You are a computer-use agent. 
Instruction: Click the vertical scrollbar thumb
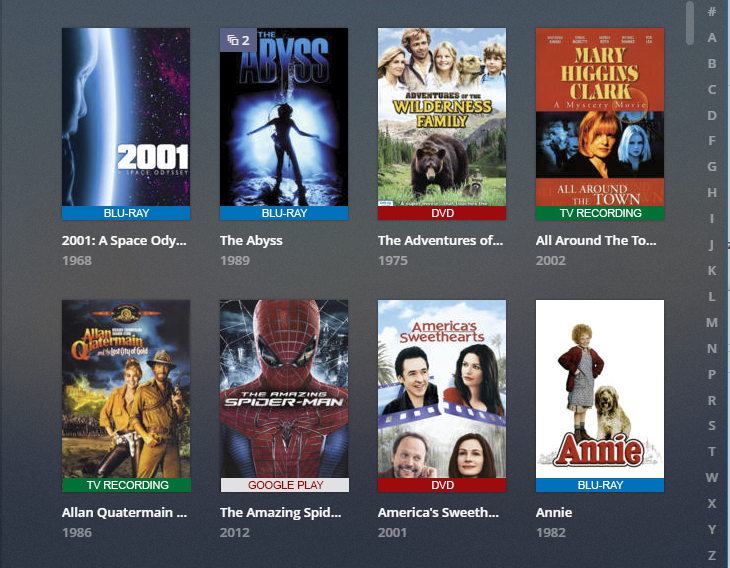(690, 22)
